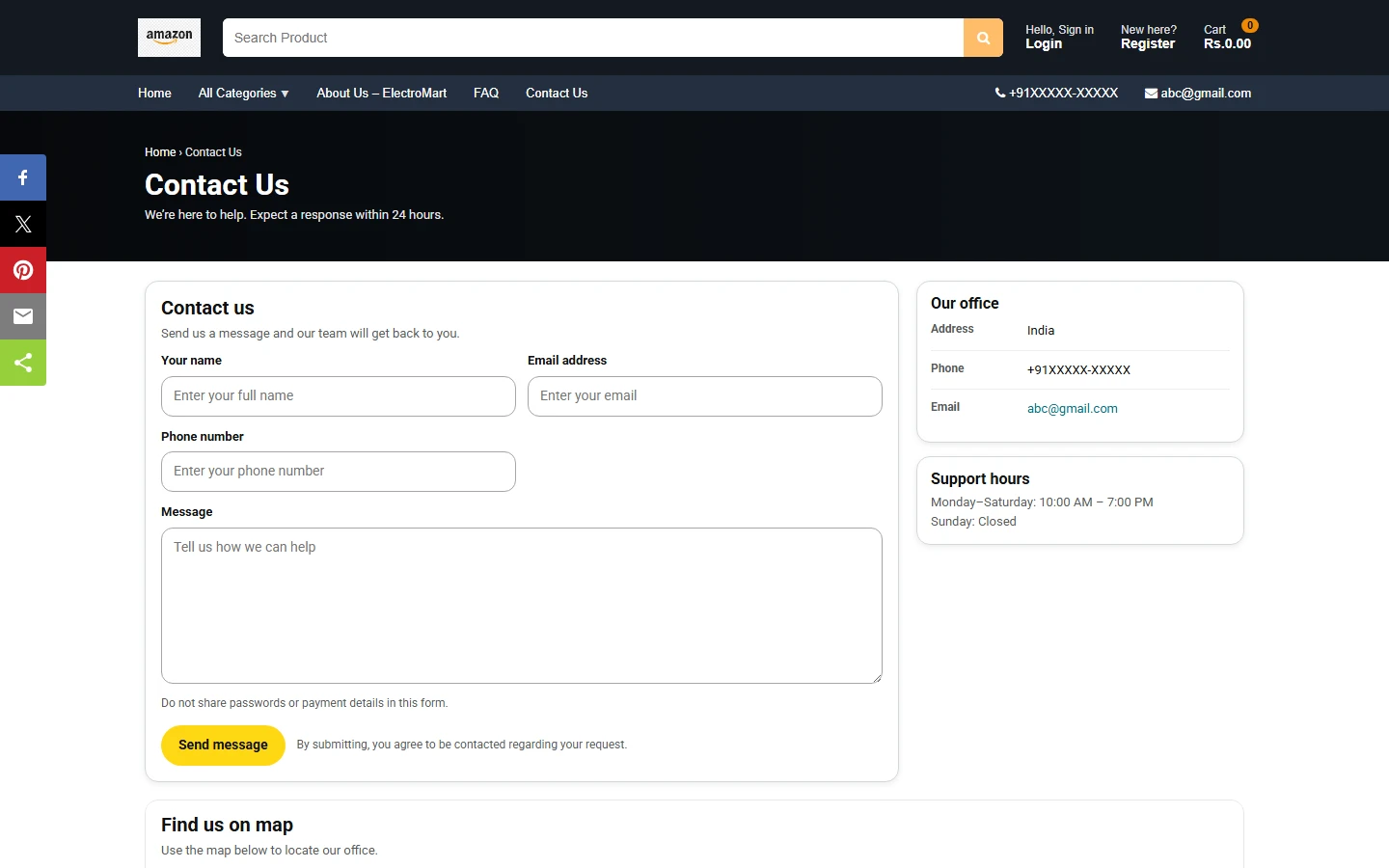The height and width of the screenshot is (868, 1389).
Task: Expand the All Categories dropdown
Action: pos(243,94)
